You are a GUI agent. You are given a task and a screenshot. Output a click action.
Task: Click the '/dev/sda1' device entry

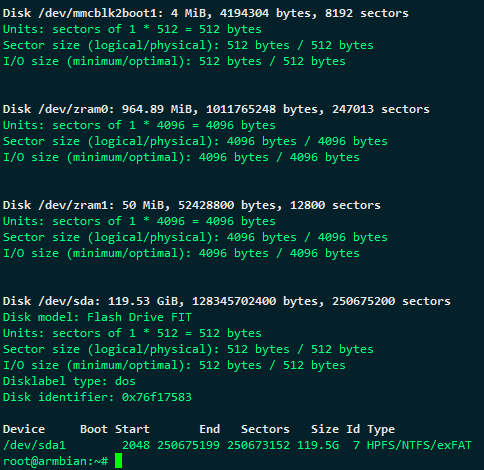[x=34, y=445]
